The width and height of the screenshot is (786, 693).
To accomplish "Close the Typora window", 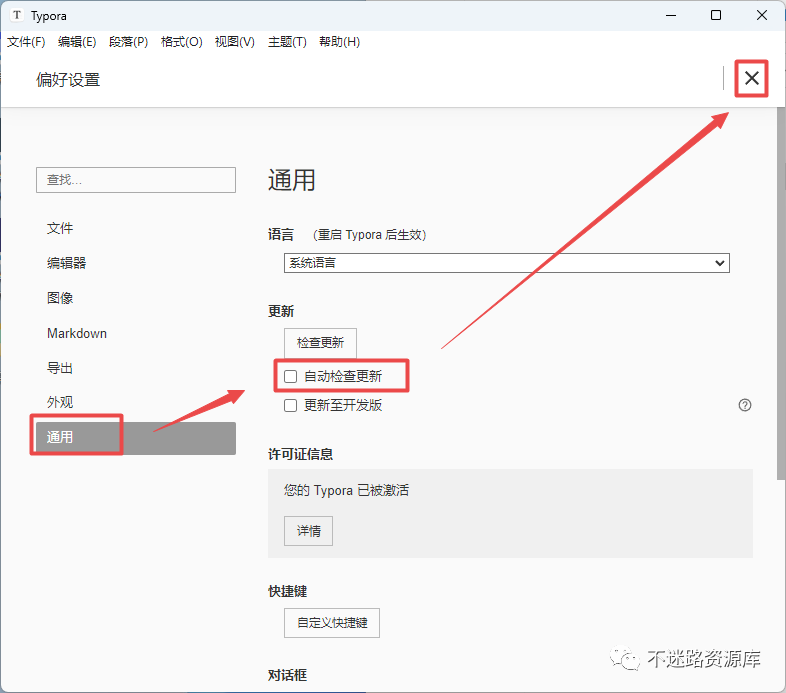I will [x=761, y=16].
